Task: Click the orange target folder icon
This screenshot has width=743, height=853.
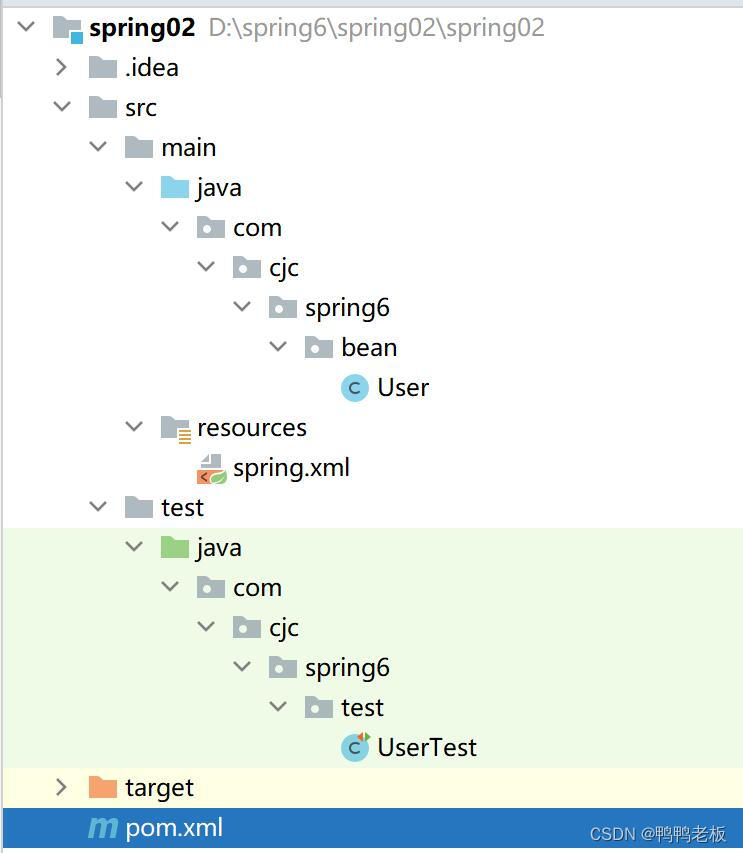Action: click(x=104, y=787)
